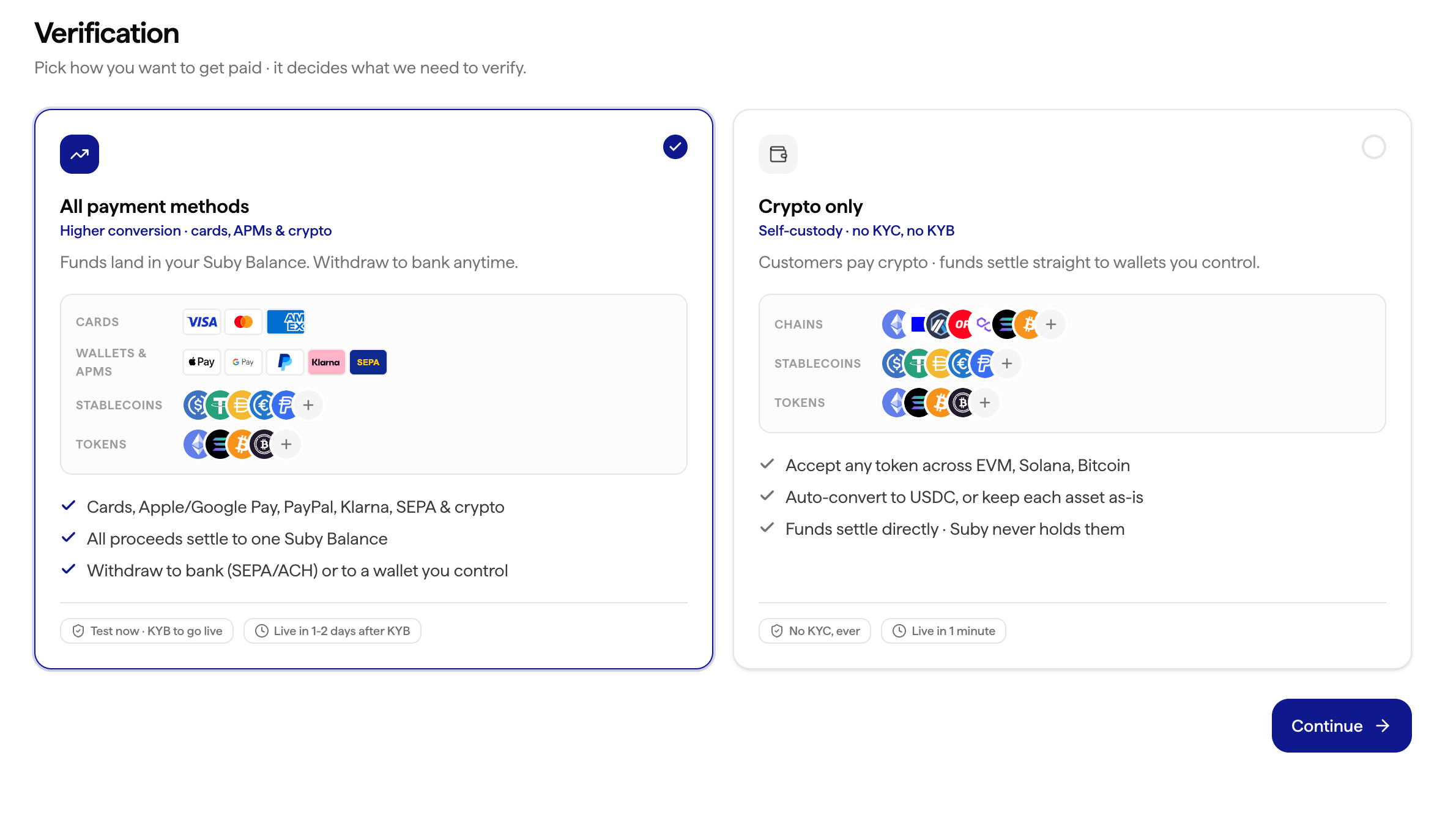Click the blue Base square in Chains row
Viewport: 1456px width, 826px height.
pyautogui.click(x=918, y=324)
